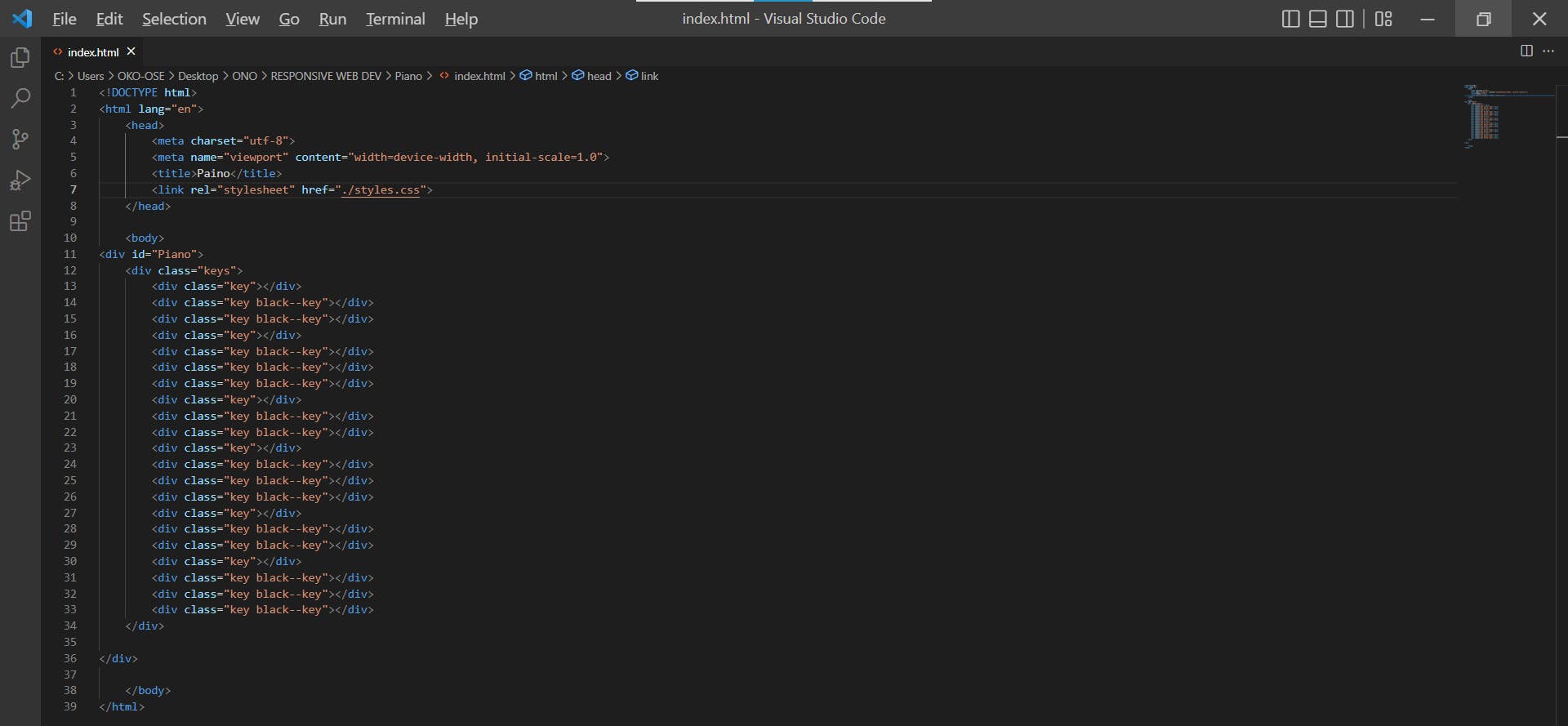Open the Go menu
Viewport: 1568px width, 726px height.
click(x=289, y=19)
